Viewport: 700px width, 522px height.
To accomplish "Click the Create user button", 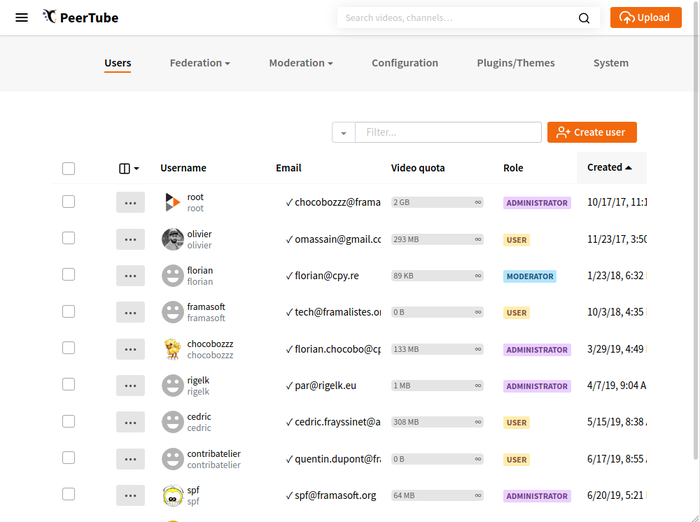I will pyautogui.click(x=591, y=132).
